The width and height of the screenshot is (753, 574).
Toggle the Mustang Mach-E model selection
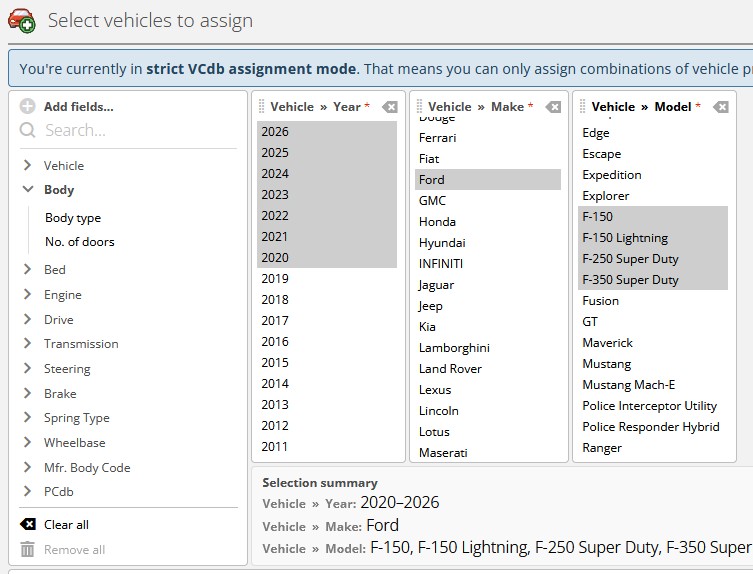[628, 385]
